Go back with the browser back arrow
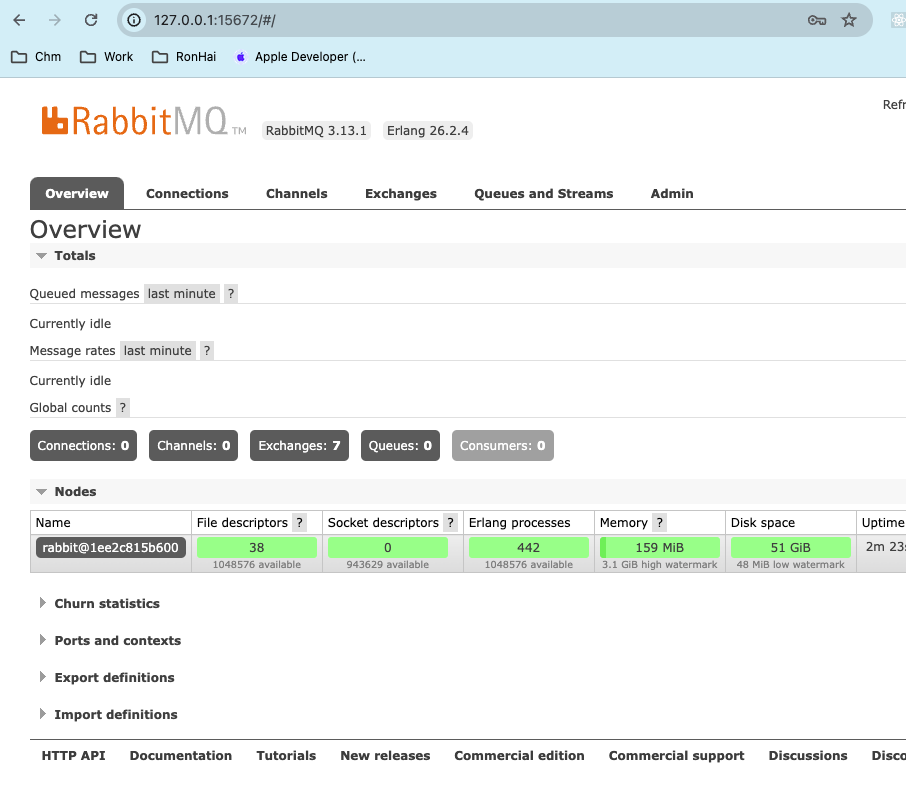906x808 pixels. [19, 20]
